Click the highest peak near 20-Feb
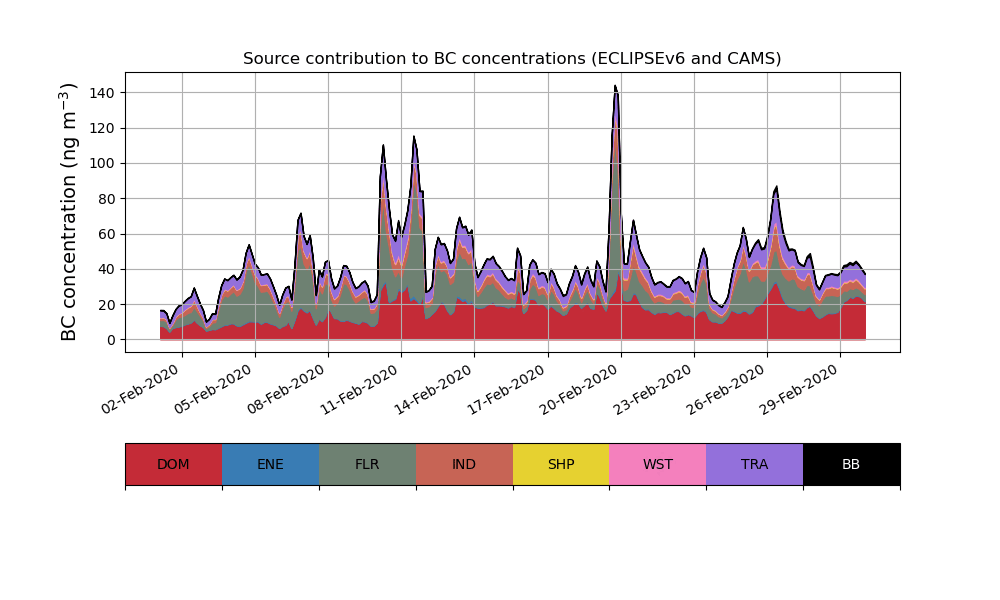The height and width of the screenshot is (600, 1000). (x=615, y=88)
